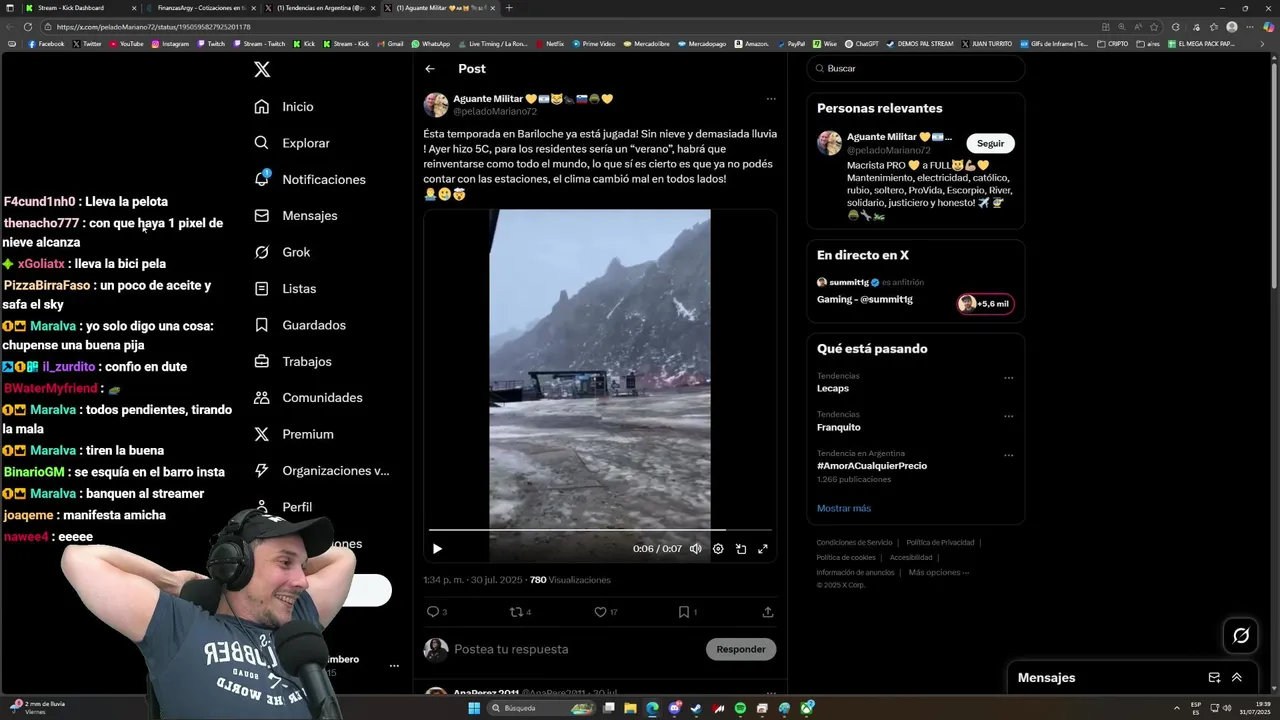The height and width of the screenshot is (720, 1280).
Task: Open #AmorACualquierPrecio options menu
Action: [1008, 455]
